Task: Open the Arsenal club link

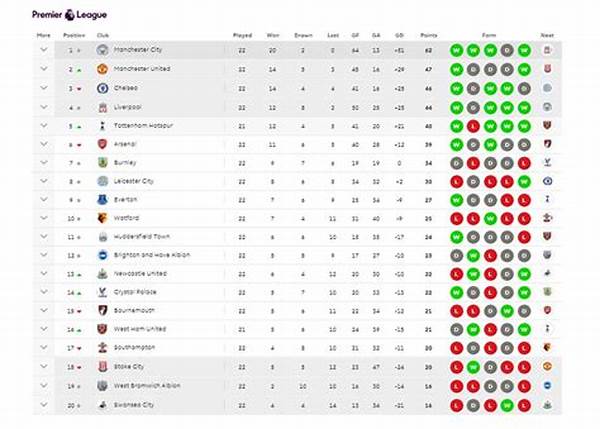Action: pyautogui.click(x=125, y=144)
